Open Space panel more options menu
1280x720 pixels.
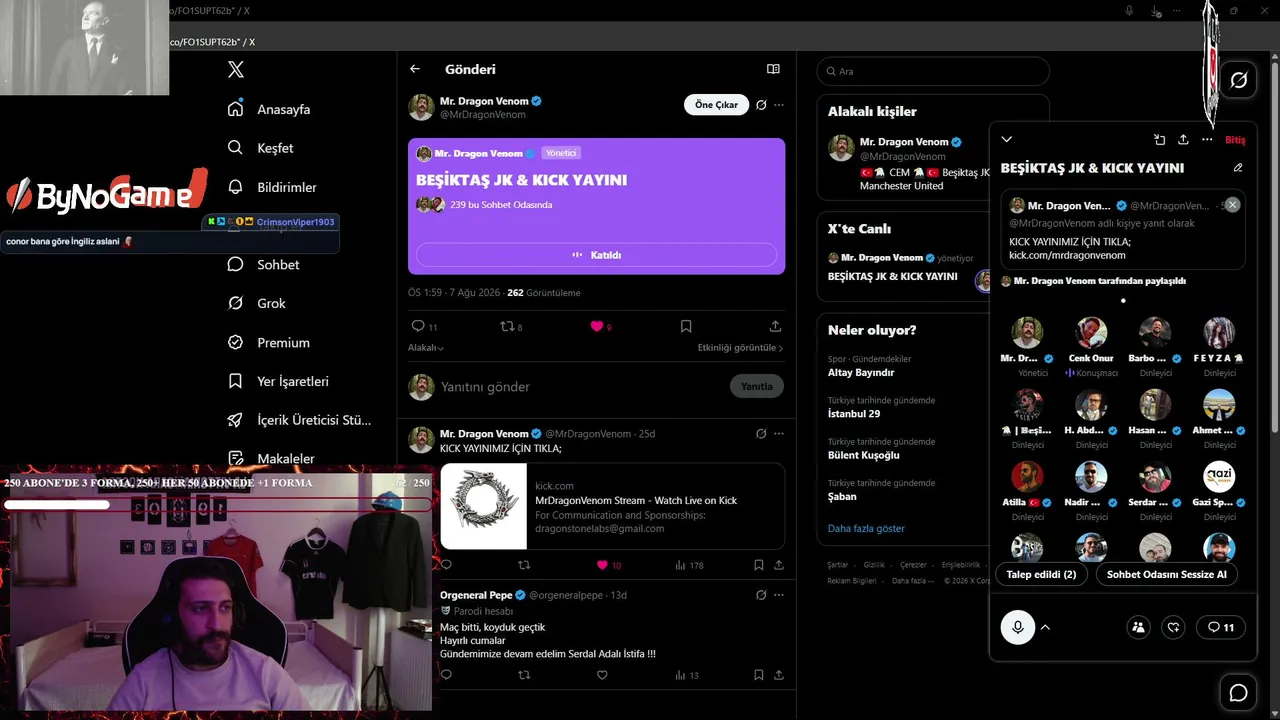(1207, 140)
